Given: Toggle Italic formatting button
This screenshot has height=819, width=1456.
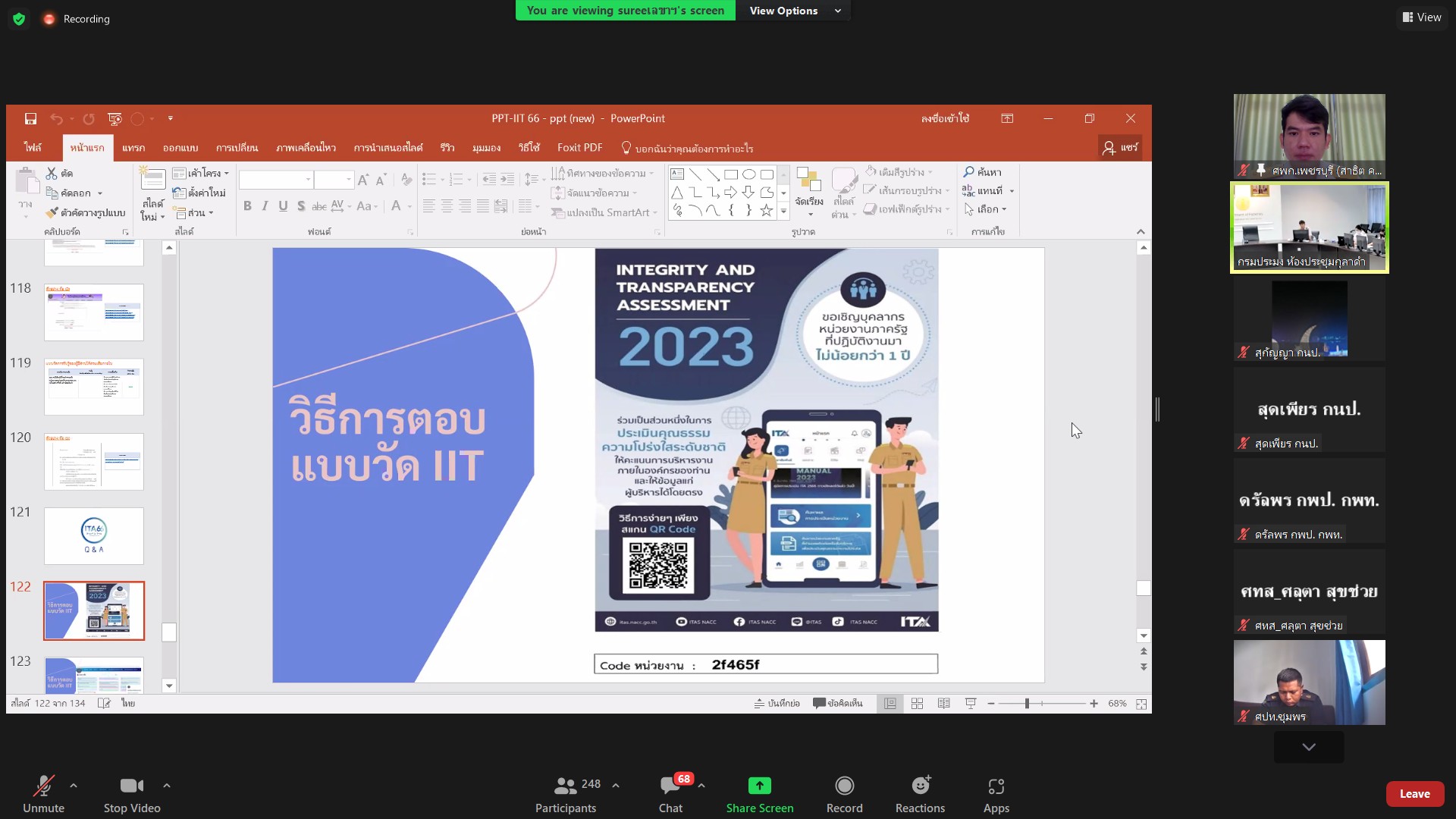Looking at the screenshot, I should (265, 206).
